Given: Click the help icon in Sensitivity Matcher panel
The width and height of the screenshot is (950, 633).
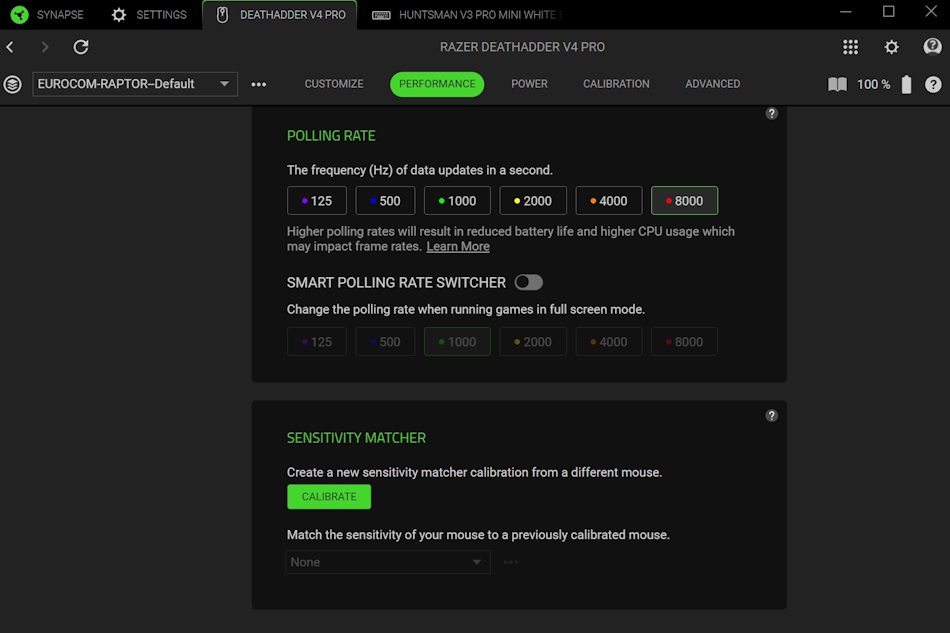Looking at the screenshot, I should (x=771, y=416).
